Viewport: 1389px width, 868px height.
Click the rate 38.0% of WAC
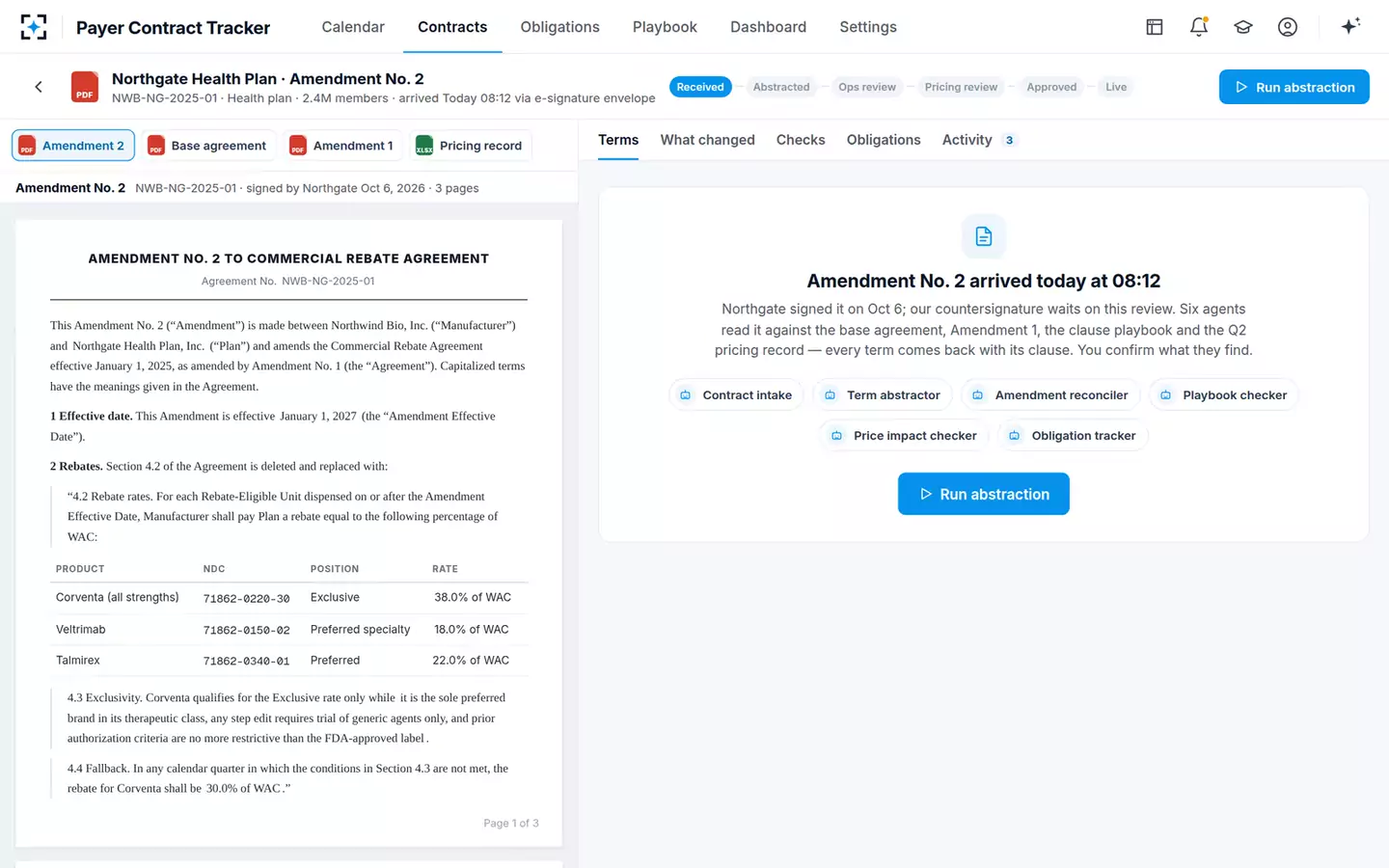tap(473, 598)
